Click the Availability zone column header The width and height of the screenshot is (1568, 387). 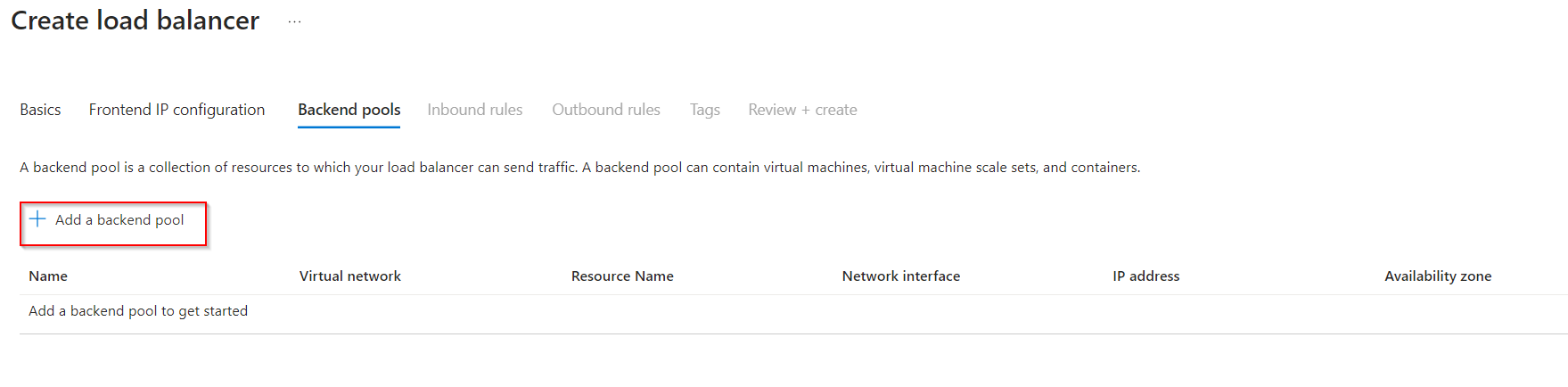[1438, 276]
